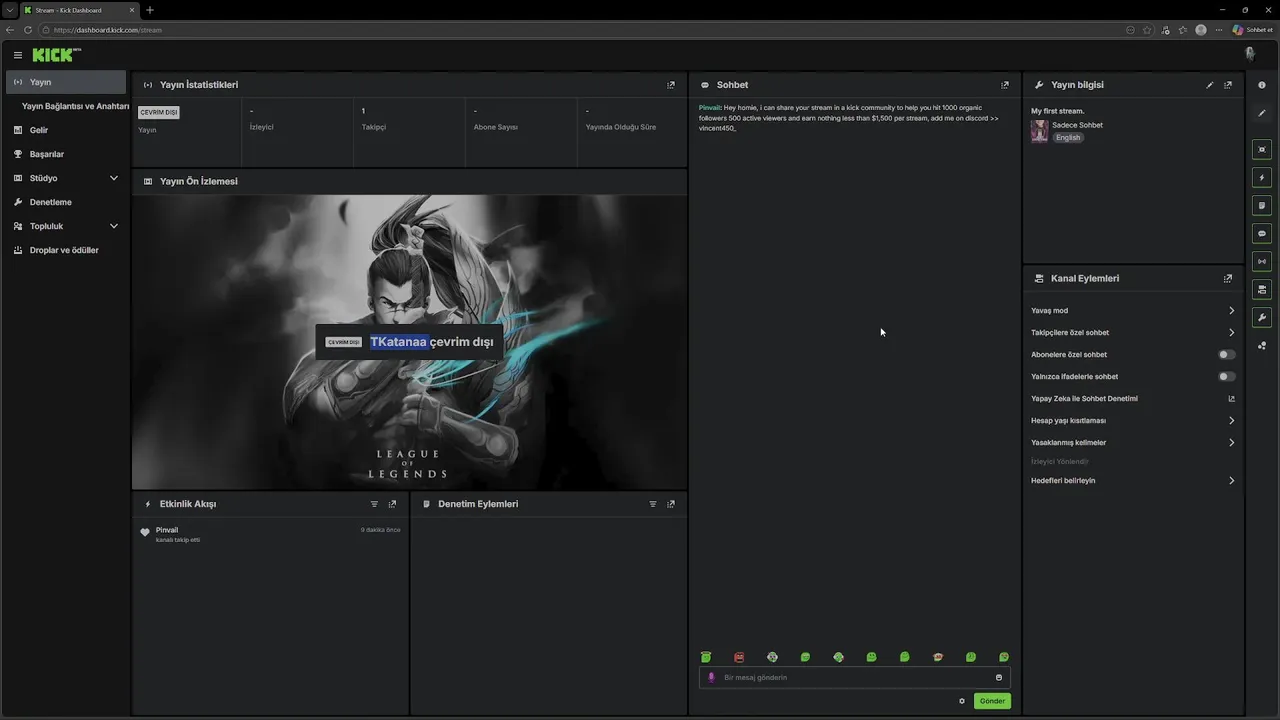Pop out the Denetim Eylemleri panel
Image resolution: width=1280 pixels, height=720 pixels.
pos(671,504)
